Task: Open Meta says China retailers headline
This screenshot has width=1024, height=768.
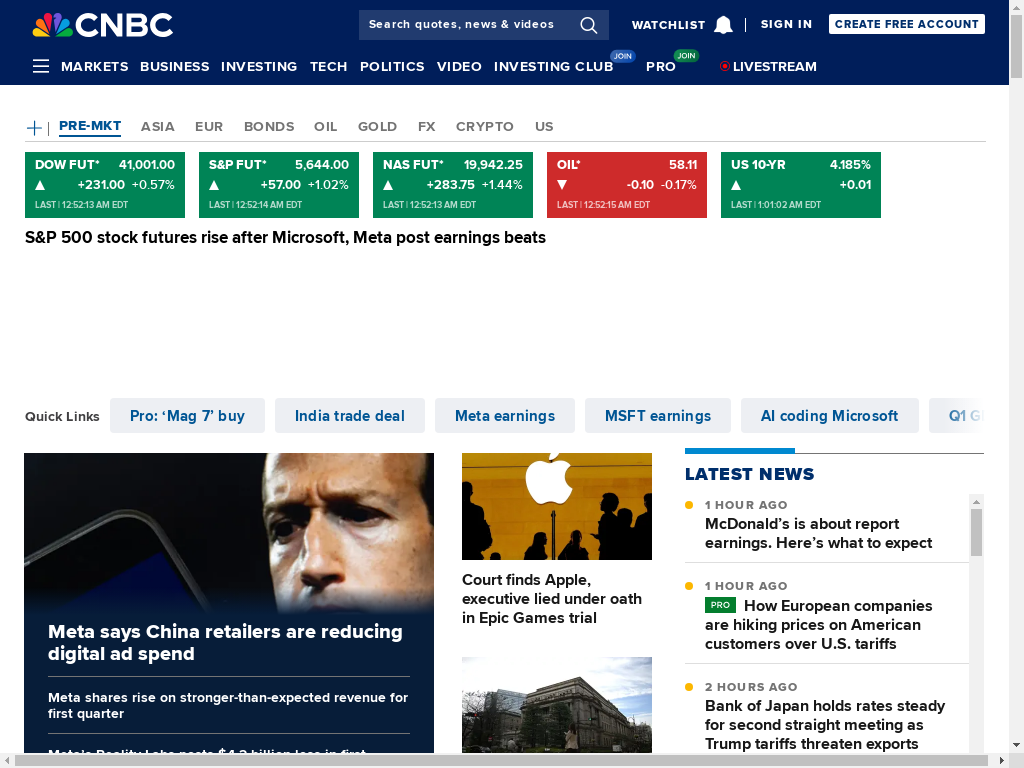Action: coord(225,643)
